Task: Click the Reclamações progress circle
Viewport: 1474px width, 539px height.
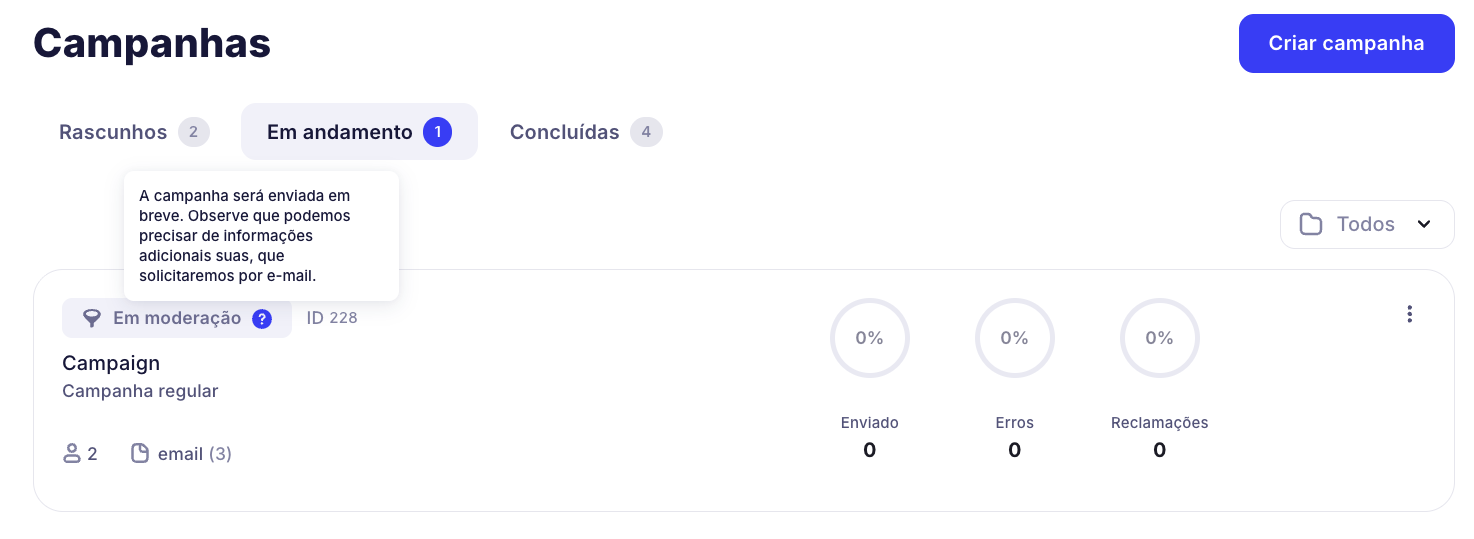Action: point(1159,338)
